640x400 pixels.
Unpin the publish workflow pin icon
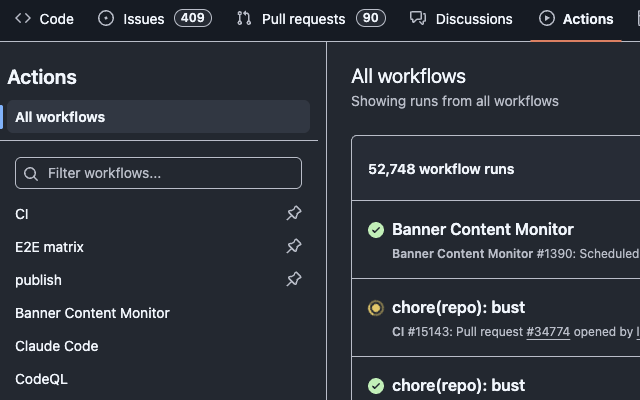[x=294, y=279]
